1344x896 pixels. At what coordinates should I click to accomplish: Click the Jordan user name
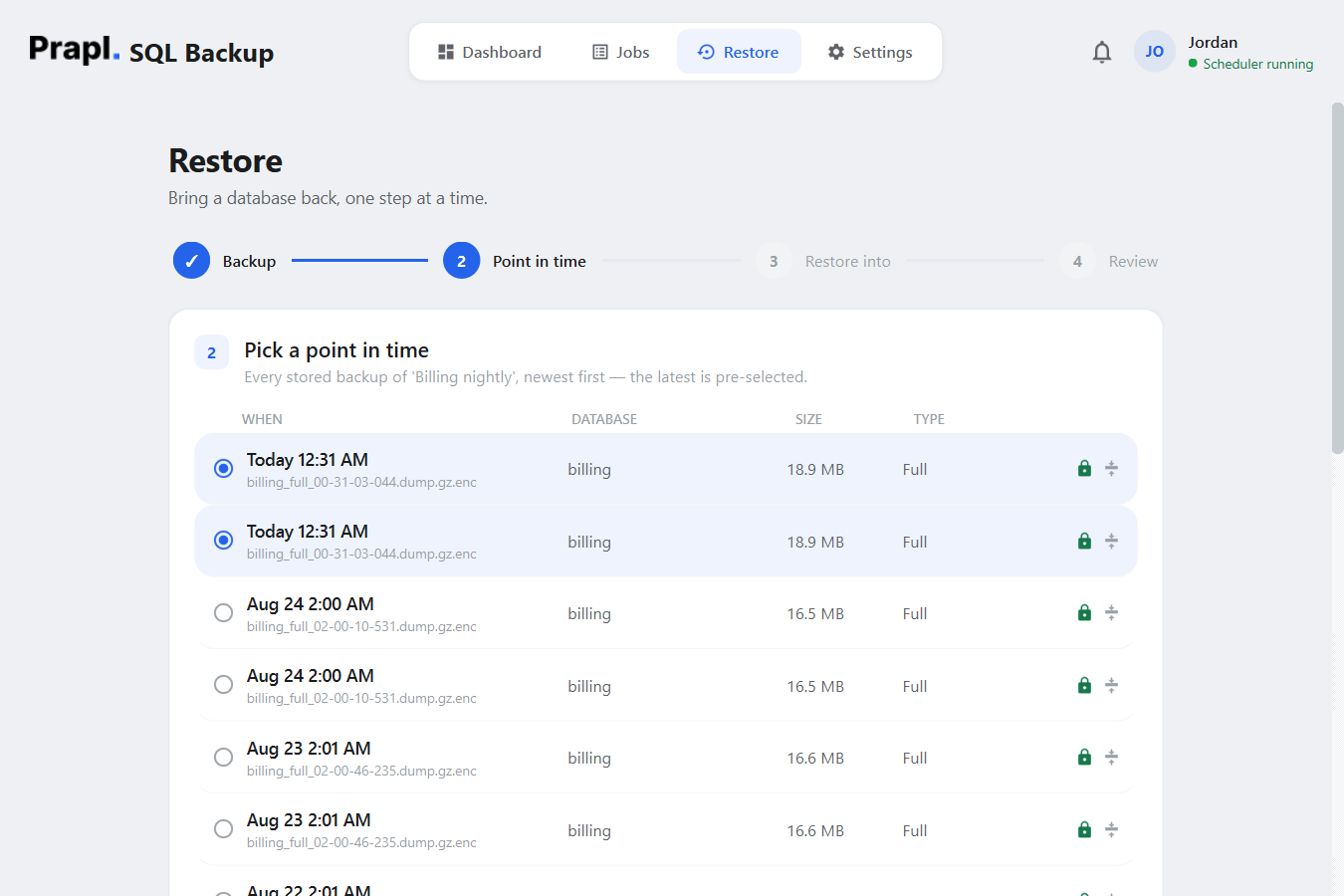pos(1213,42)
